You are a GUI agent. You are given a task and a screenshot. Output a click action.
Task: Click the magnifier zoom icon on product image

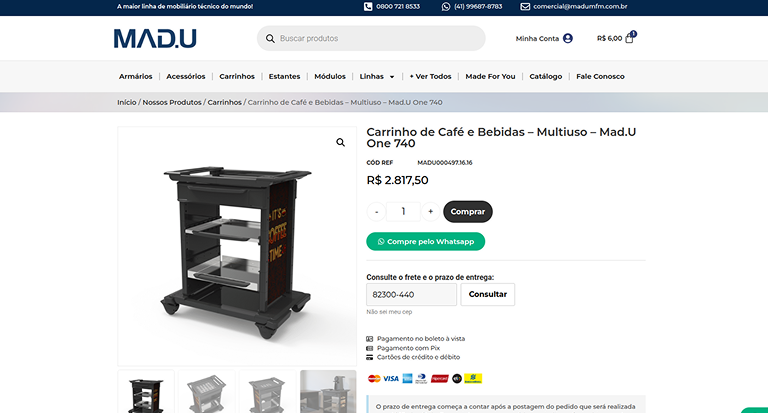340,143
